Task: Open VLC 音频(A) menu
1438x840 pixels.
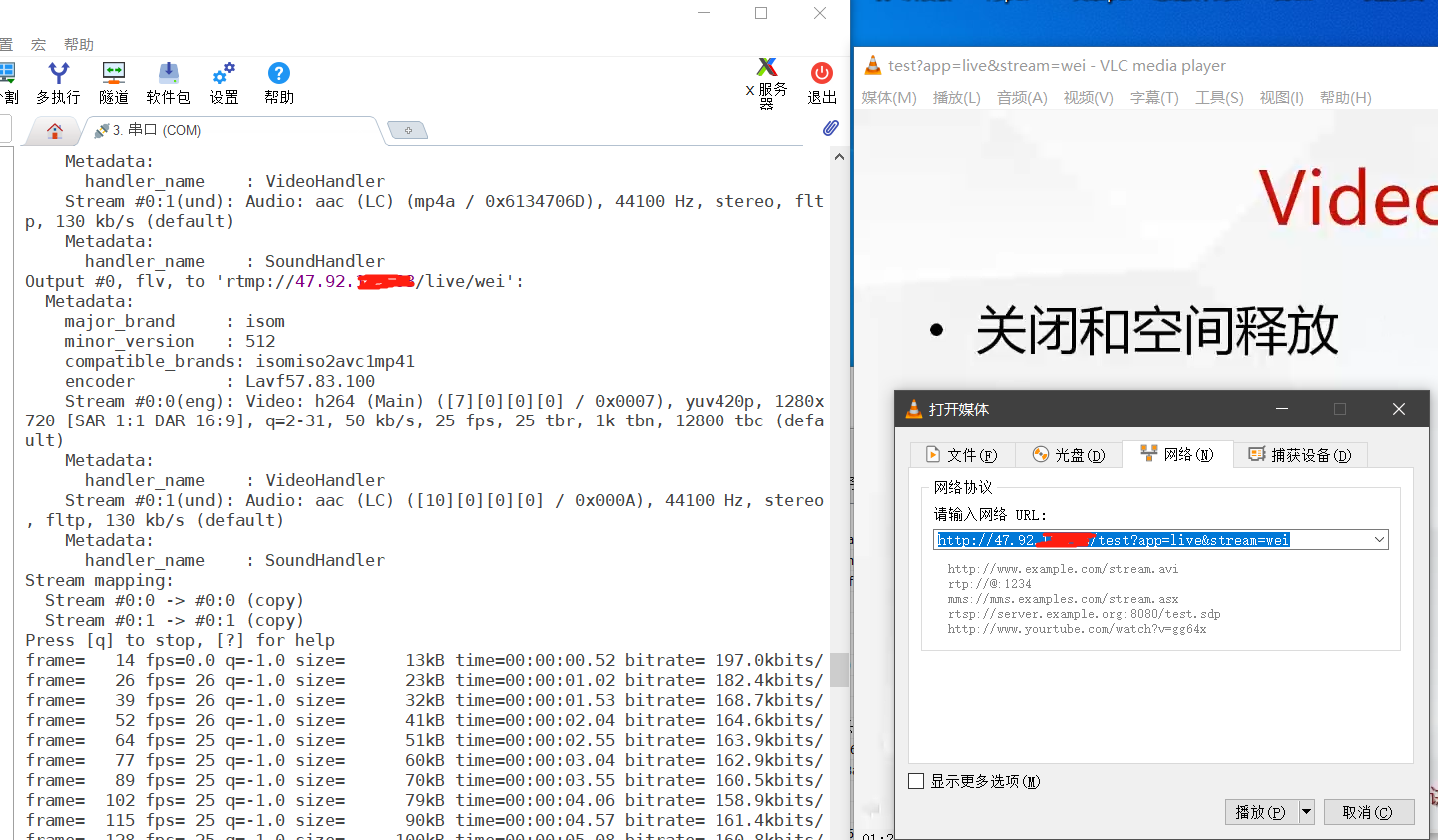Action: coord(1022,97)
